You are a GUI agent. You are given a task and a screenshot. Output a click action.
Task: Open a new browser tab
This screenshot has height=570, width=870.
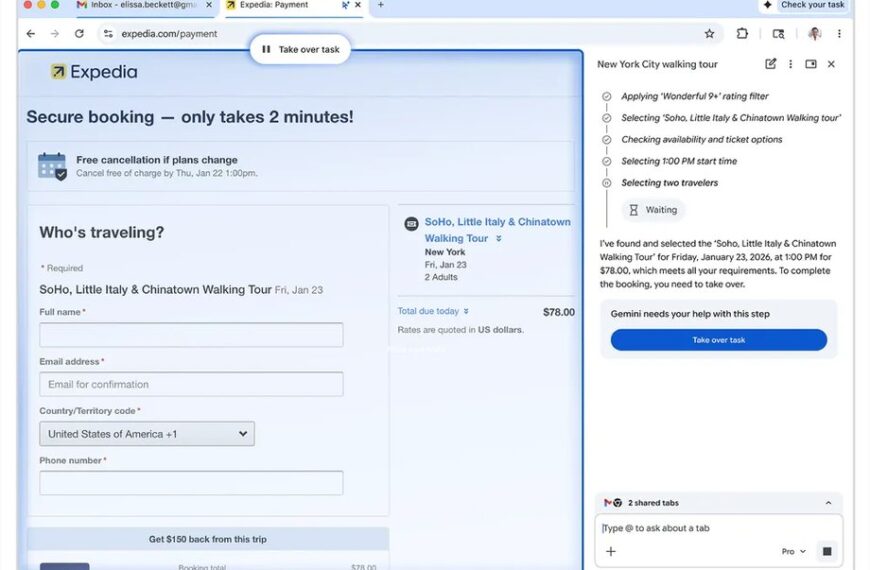[381, 5]
